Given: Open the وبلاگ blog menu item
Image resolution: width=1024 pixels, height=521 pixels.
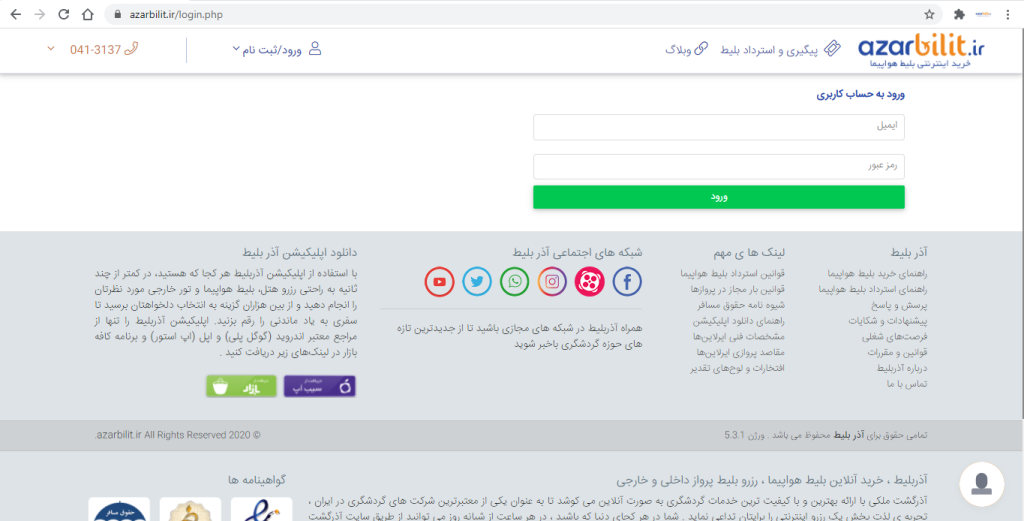Looking at the screenshot, I should [x=686, y=49].
